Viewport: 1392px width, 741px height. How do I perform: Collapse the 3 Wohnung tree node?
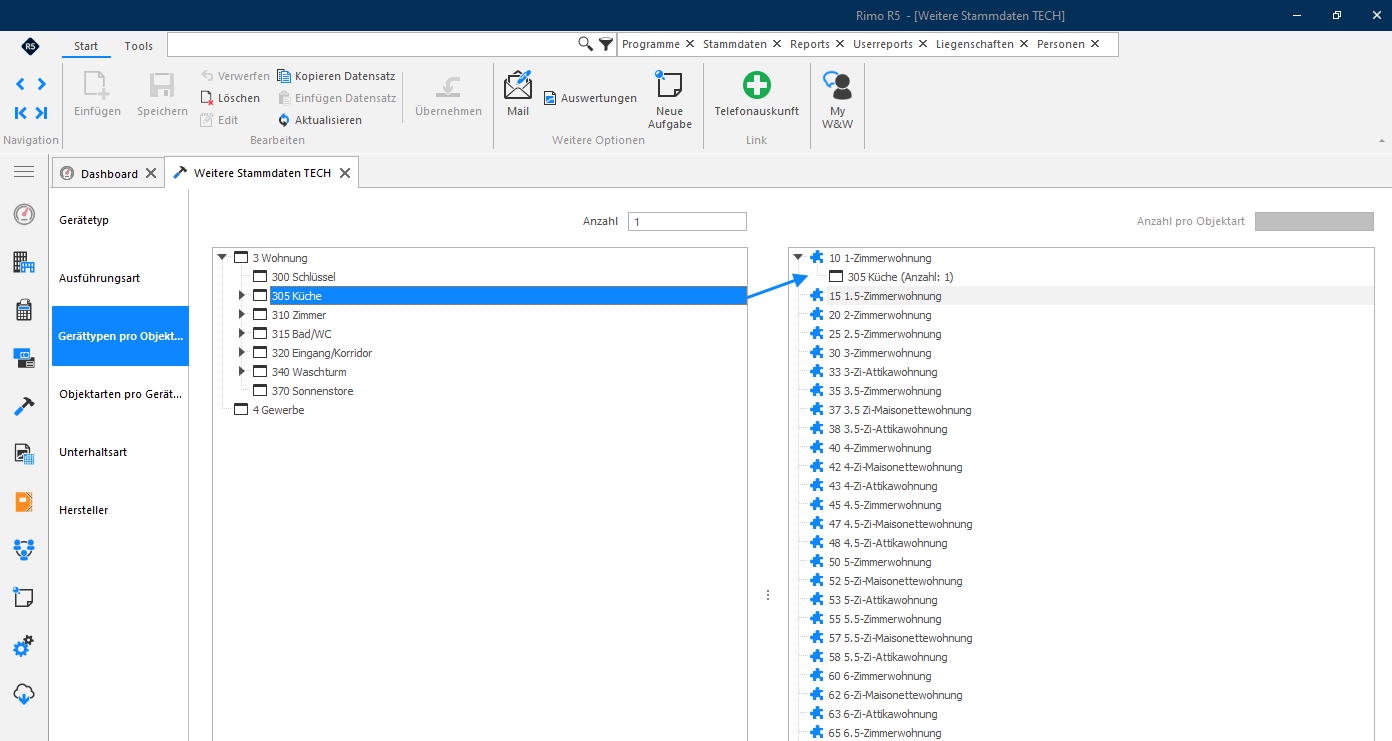tap(223, 257)
